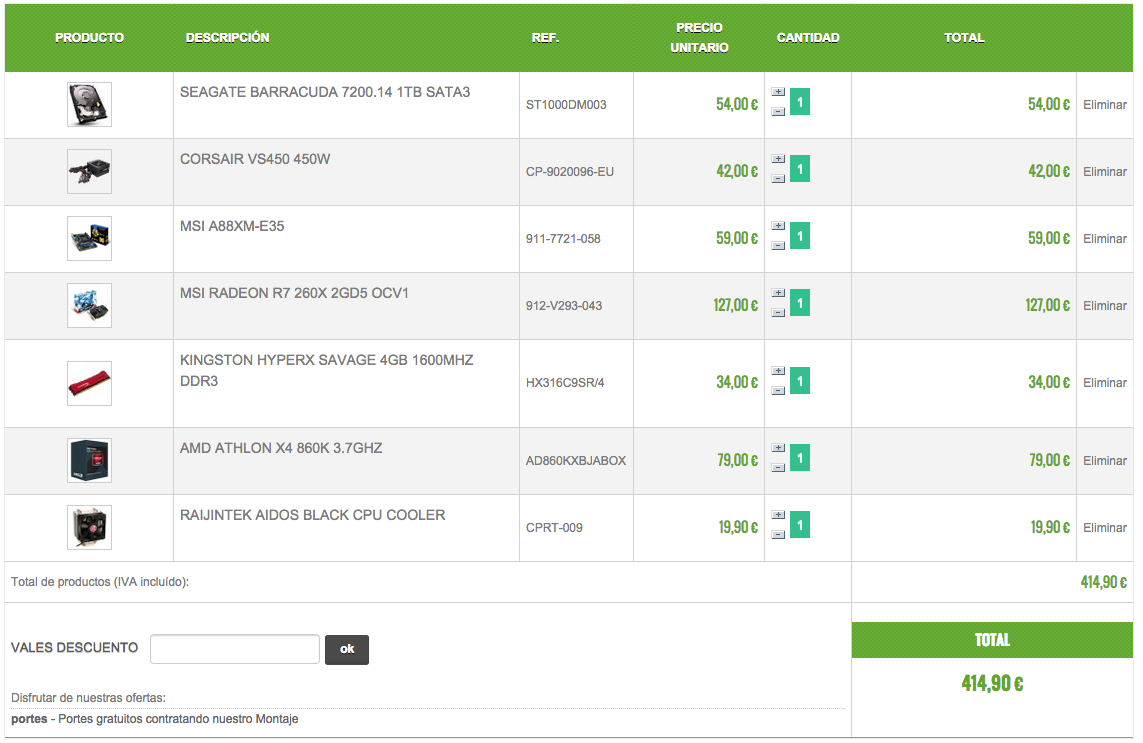Remove Seagate Barracuda with Eliminar
This screenshot has height=743, width=1143.
[1104, 105]
